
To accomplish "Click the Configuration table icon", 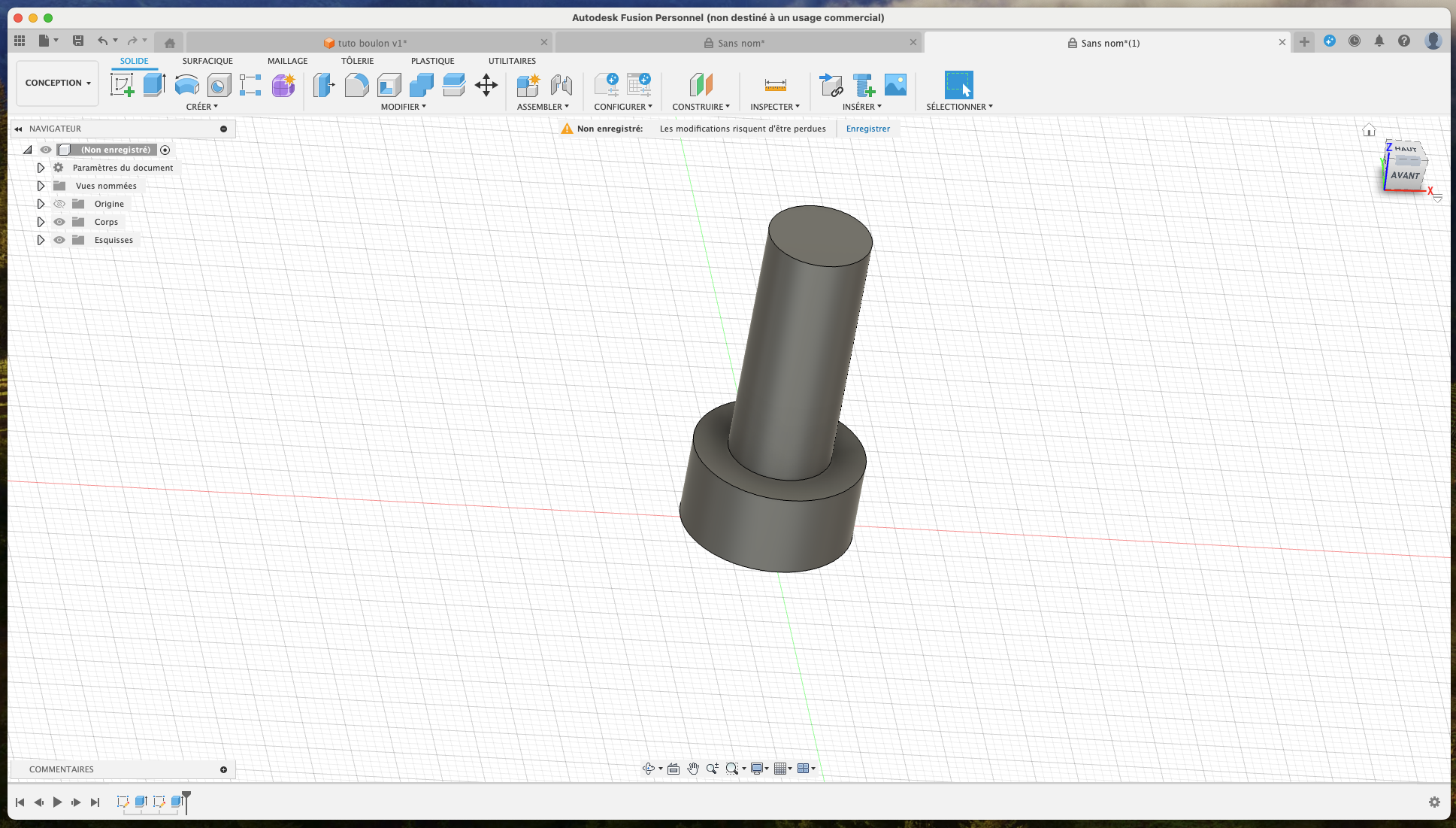I will click(639, 85).
